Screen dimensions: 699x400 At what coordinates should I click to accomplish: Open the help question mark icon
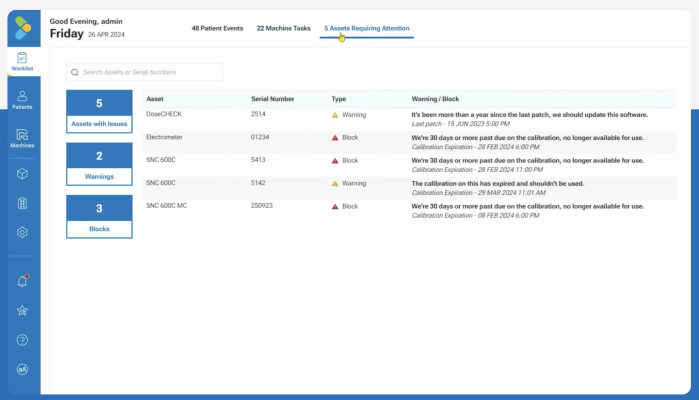(x=22, y=340)
